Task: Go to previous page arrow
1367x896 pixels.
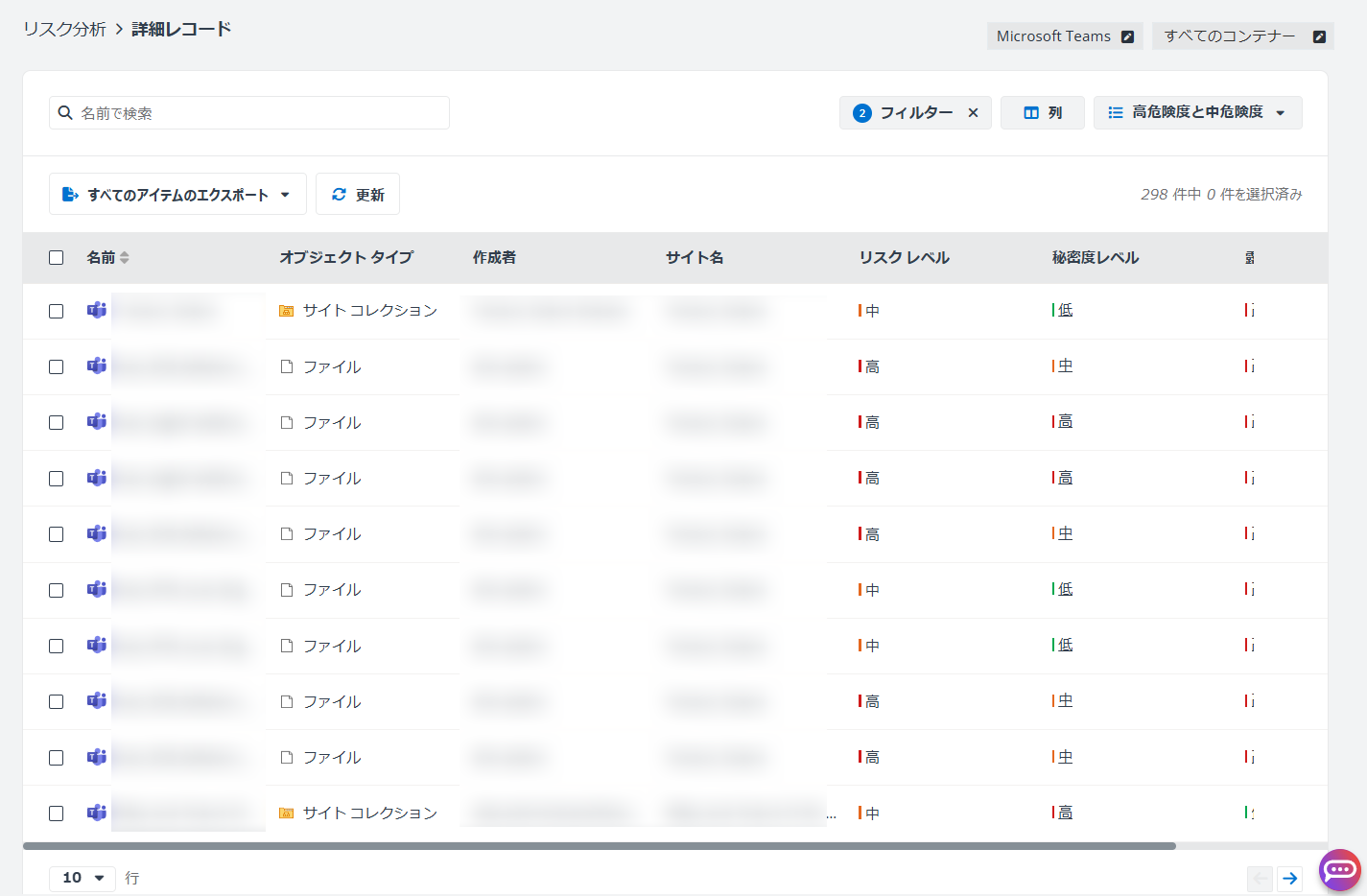Action: pos(1260,878)
